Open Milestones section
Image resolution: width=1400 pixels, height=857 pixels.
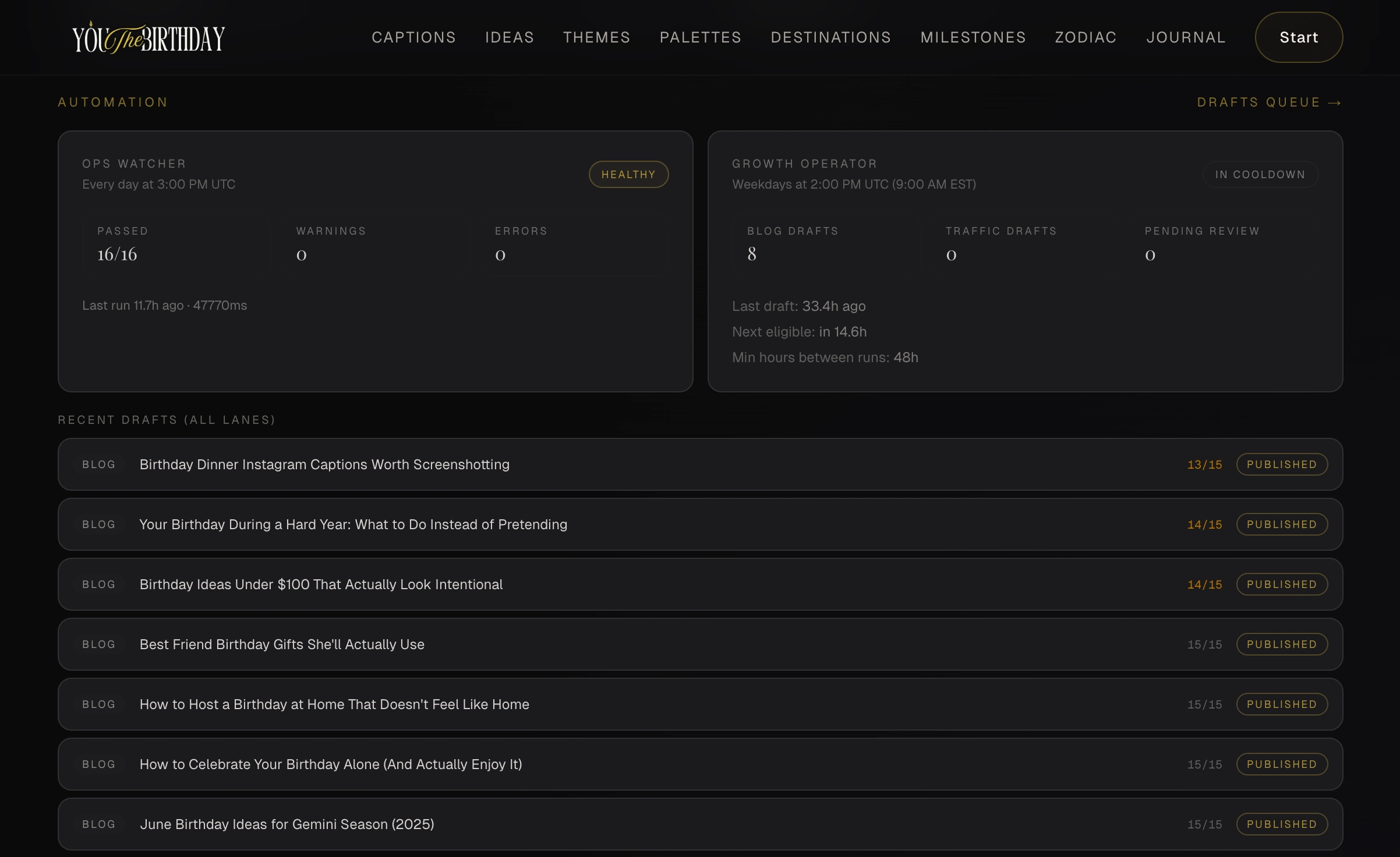pyautogui.click(x=973, y=37)
